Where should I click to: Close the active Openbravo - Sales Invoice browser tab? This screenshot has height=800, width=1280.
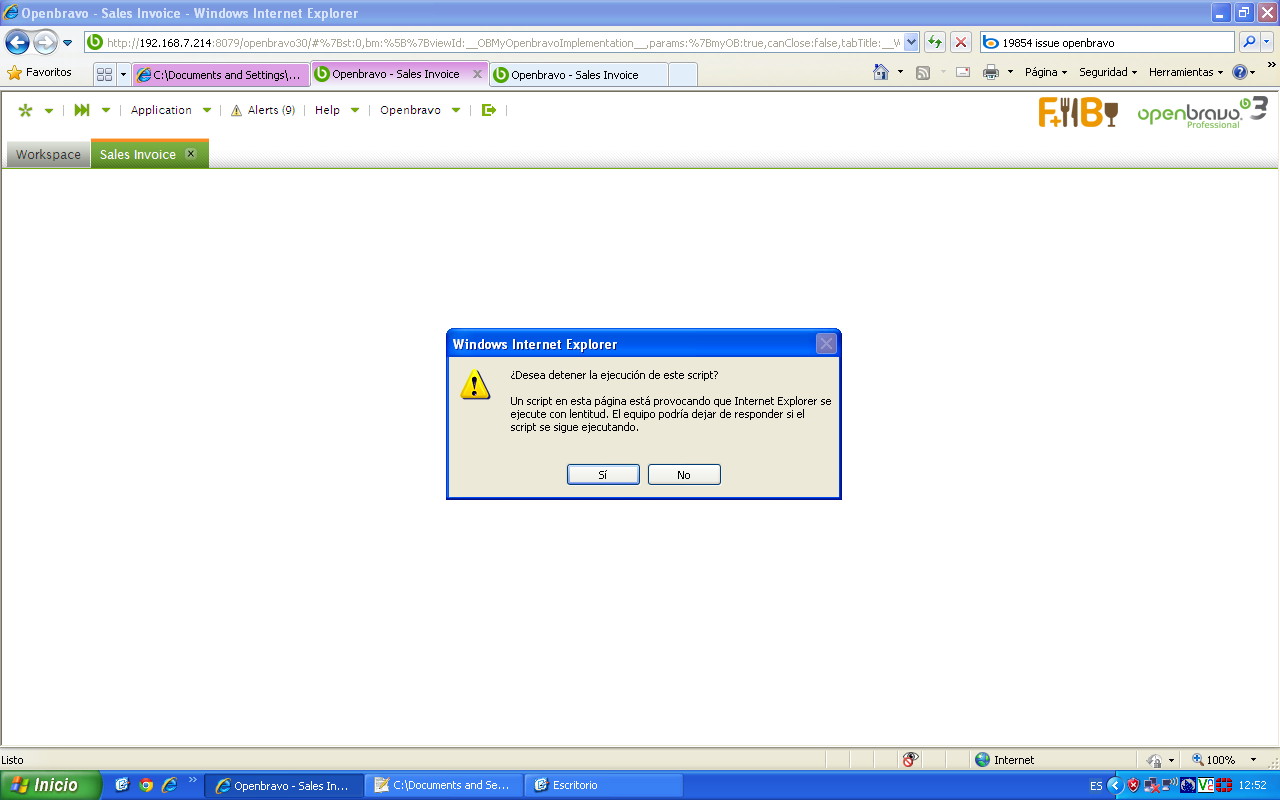click(x=477, y=74)
